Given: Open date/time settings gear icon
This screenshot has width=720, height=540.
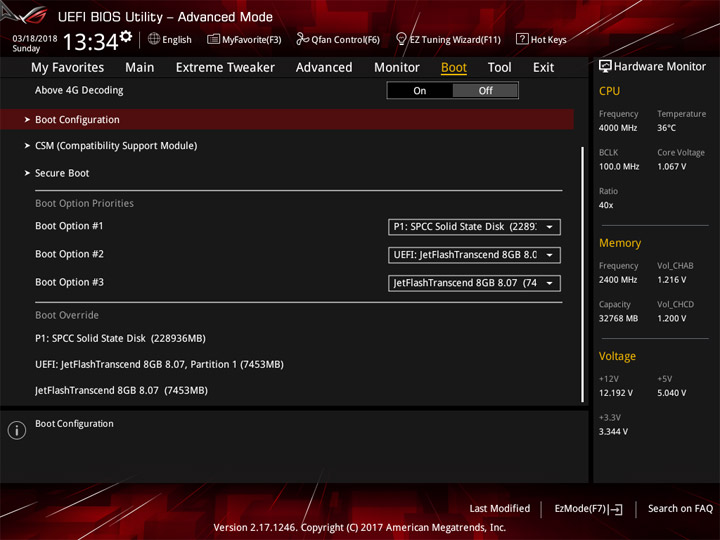Looking at the screenshot, I should (x=126, y=36).
